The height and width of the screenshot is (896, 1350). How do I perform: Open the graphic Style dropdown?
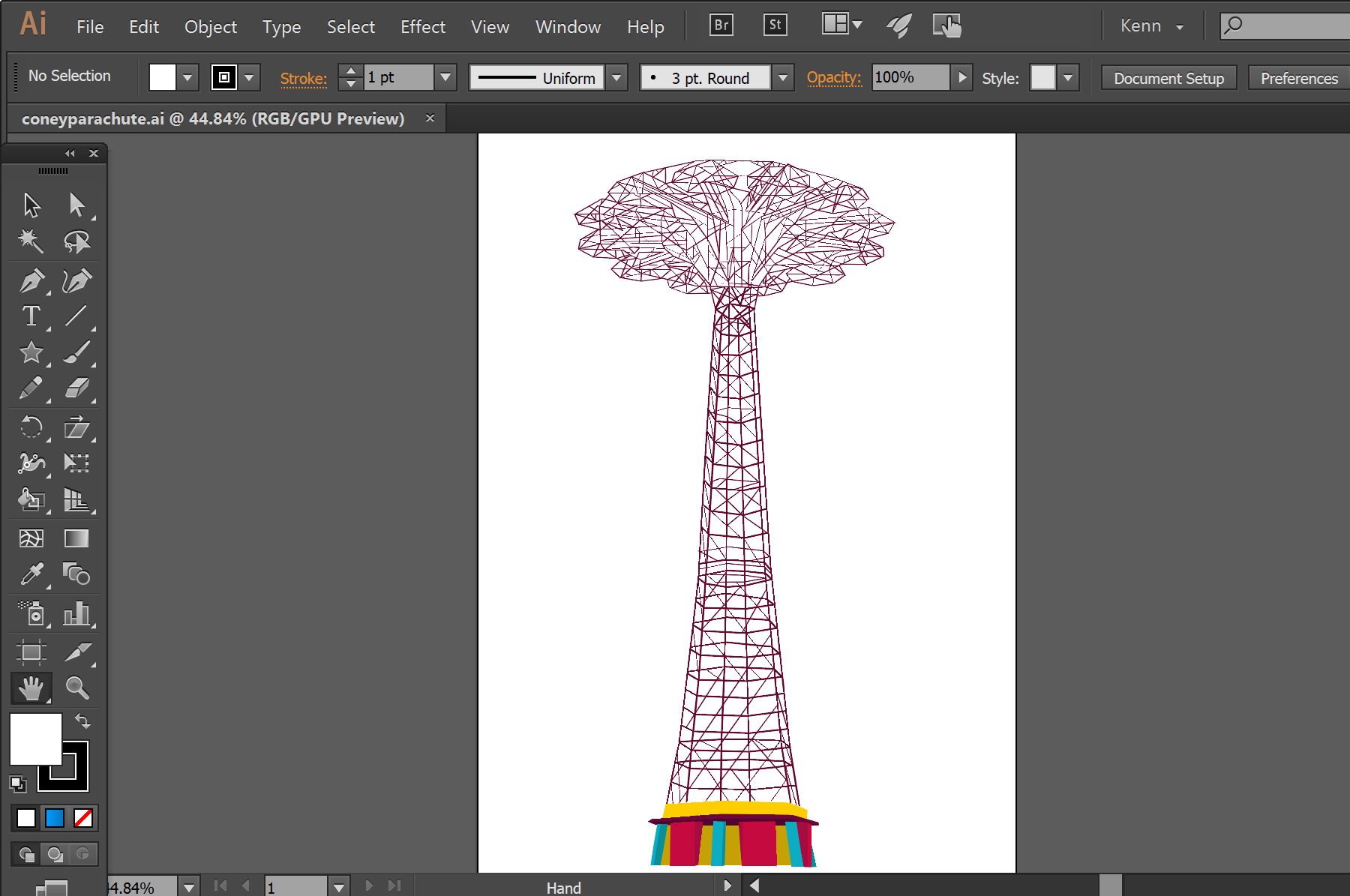[1068, 77]
